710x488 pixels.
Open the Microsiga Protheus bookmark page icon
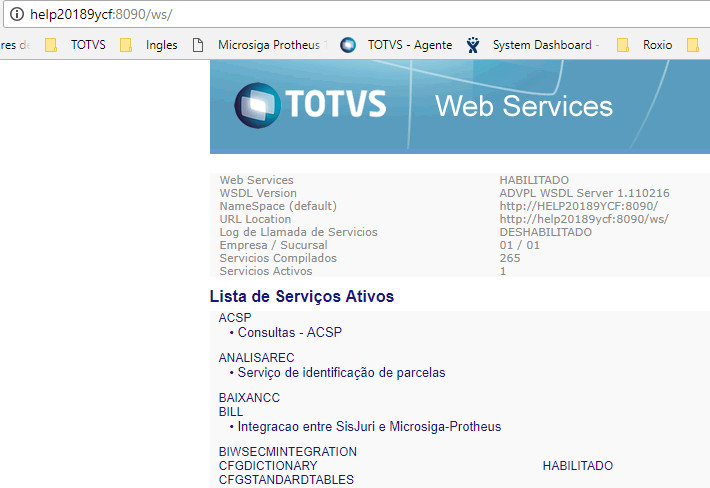click(198, 45)
